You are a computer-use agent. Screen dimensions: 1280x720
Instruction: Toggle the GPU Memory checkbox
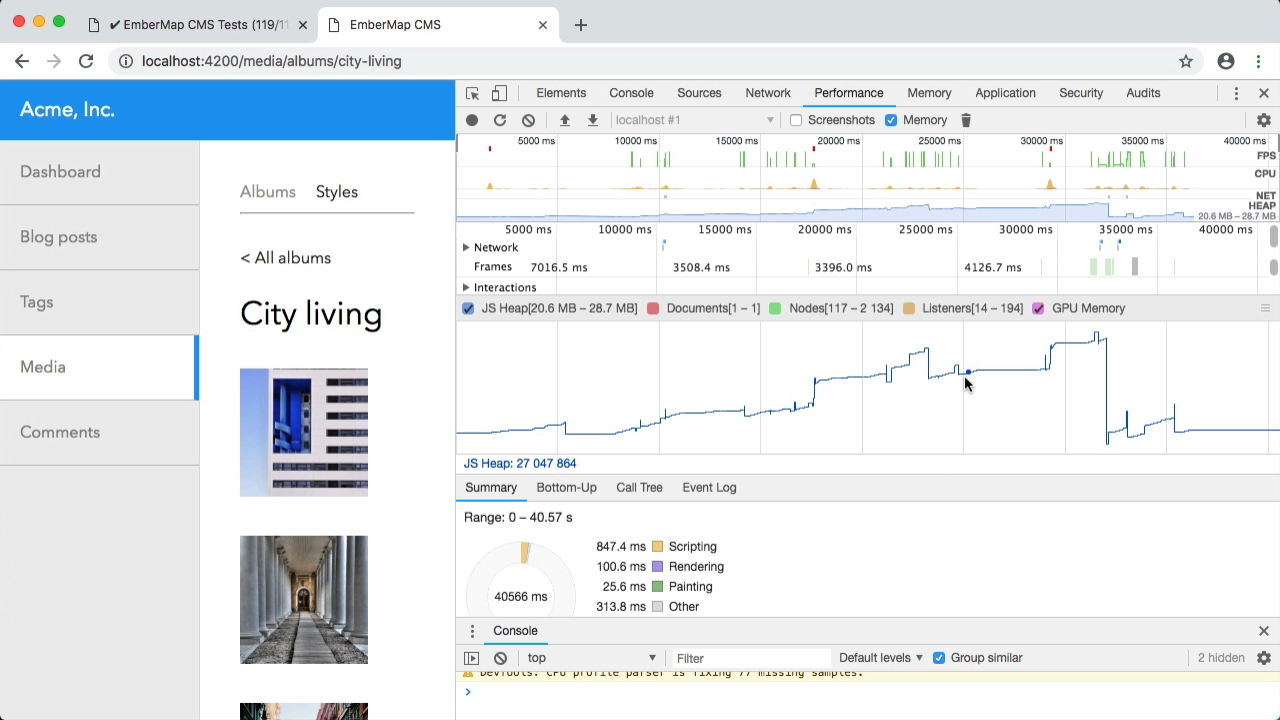point(1038,308)
